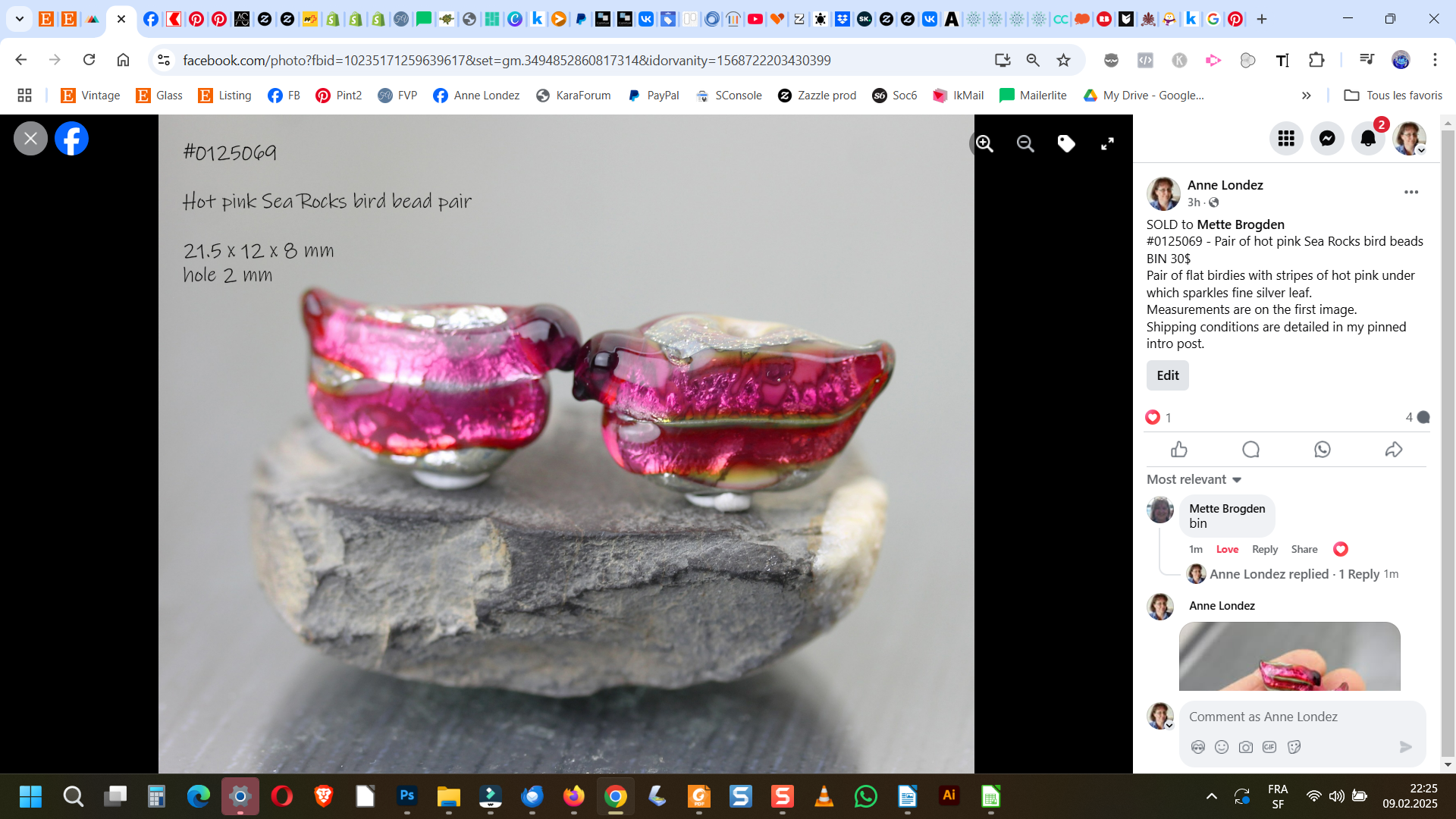Enter fullscreen photo view
This screenshot has width=1456, height=819.
coord(1107,143)
